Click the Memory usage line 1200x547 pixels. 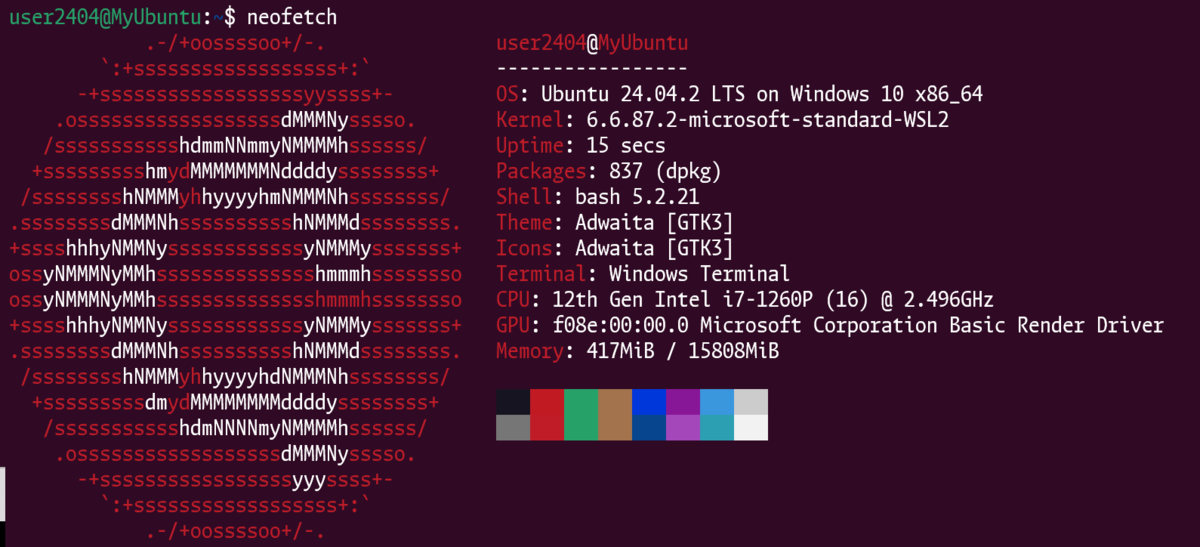pos(637,351)
